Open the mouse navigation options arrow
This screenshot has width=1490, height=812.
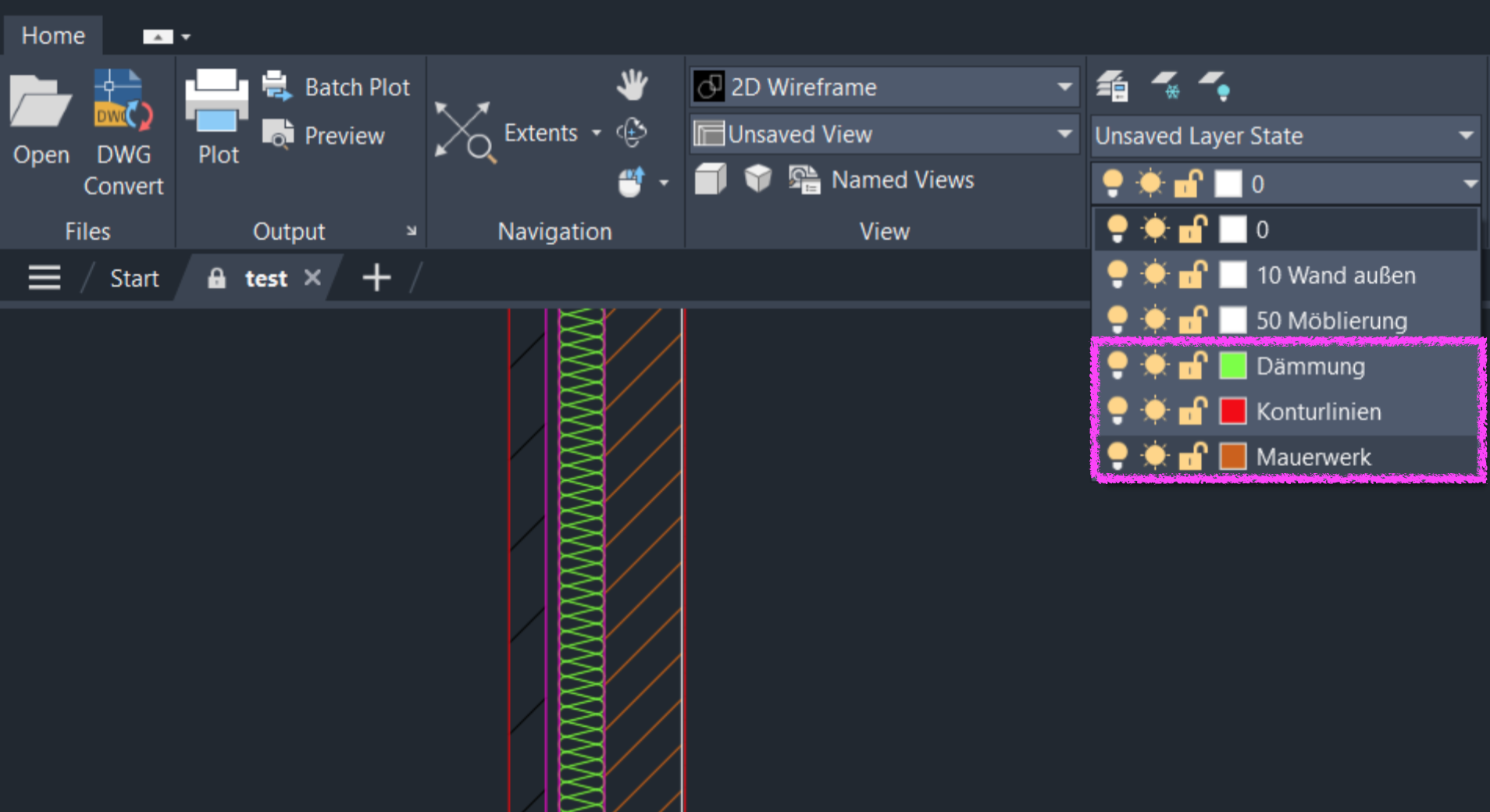[x=664, y=183]
